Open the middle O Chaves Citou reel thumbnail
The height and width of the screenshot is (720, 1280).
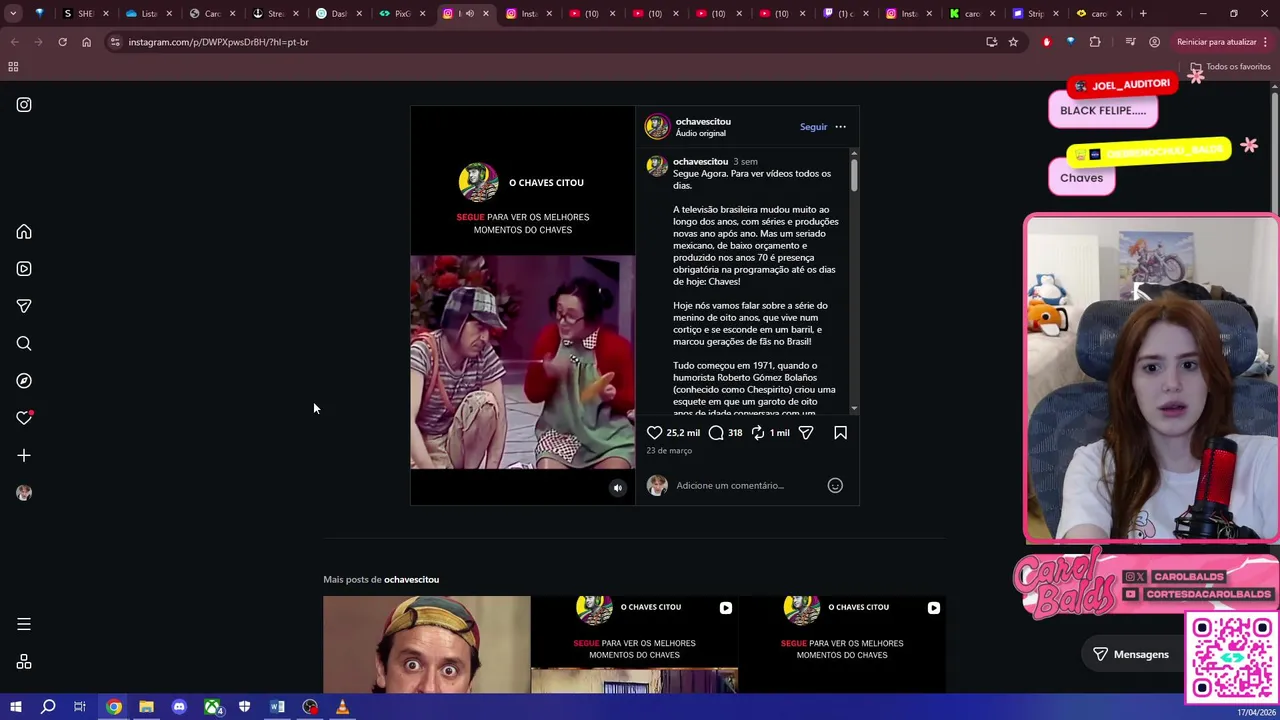click(634, 644)
